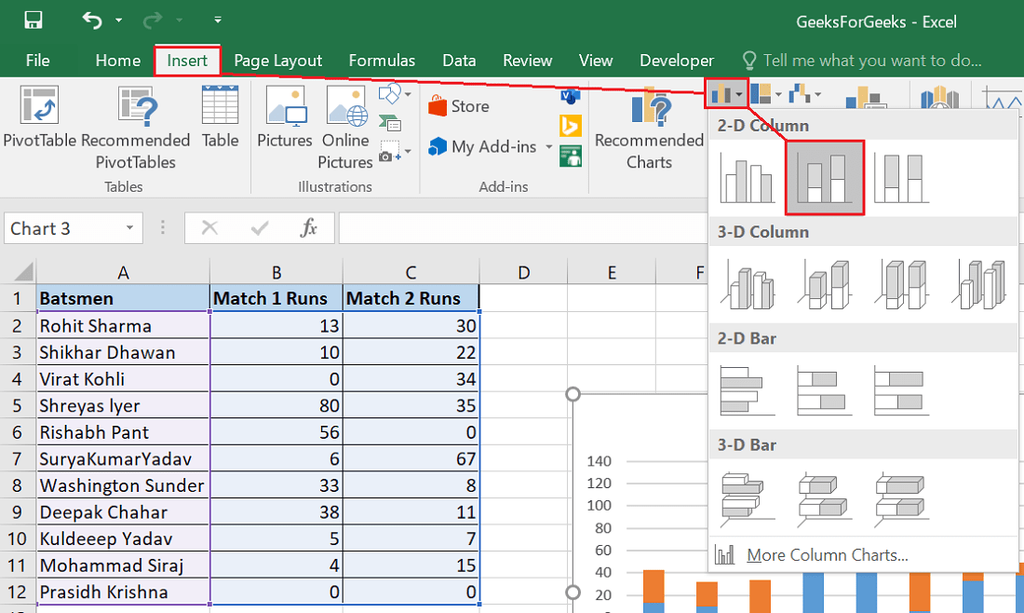Screen dimensions: 1024x613
Task: Insert a SmartArt graphic
Action: tap(390, 122)
